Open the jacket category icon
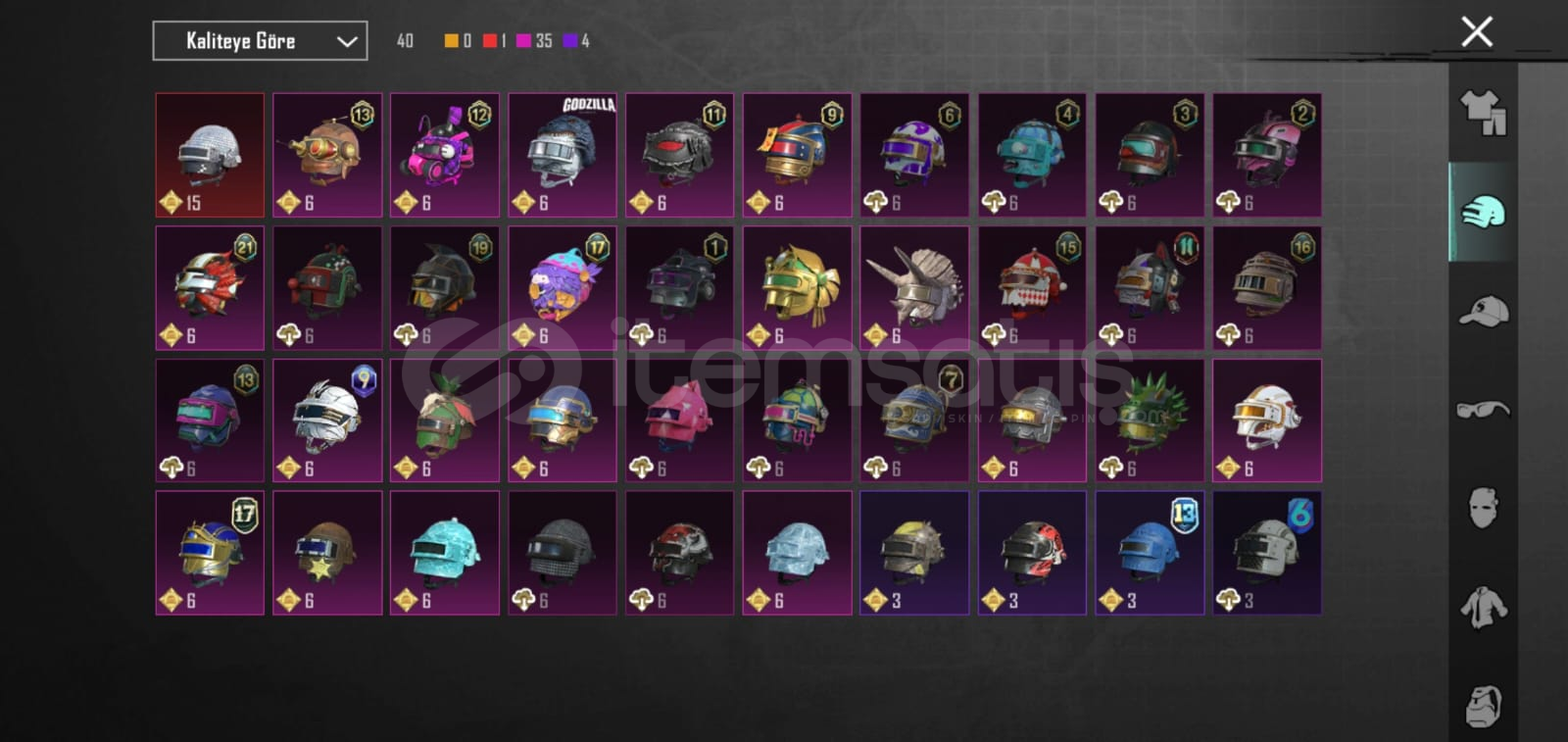This screenshot has height=742, width=1568. coord(1483,607)
